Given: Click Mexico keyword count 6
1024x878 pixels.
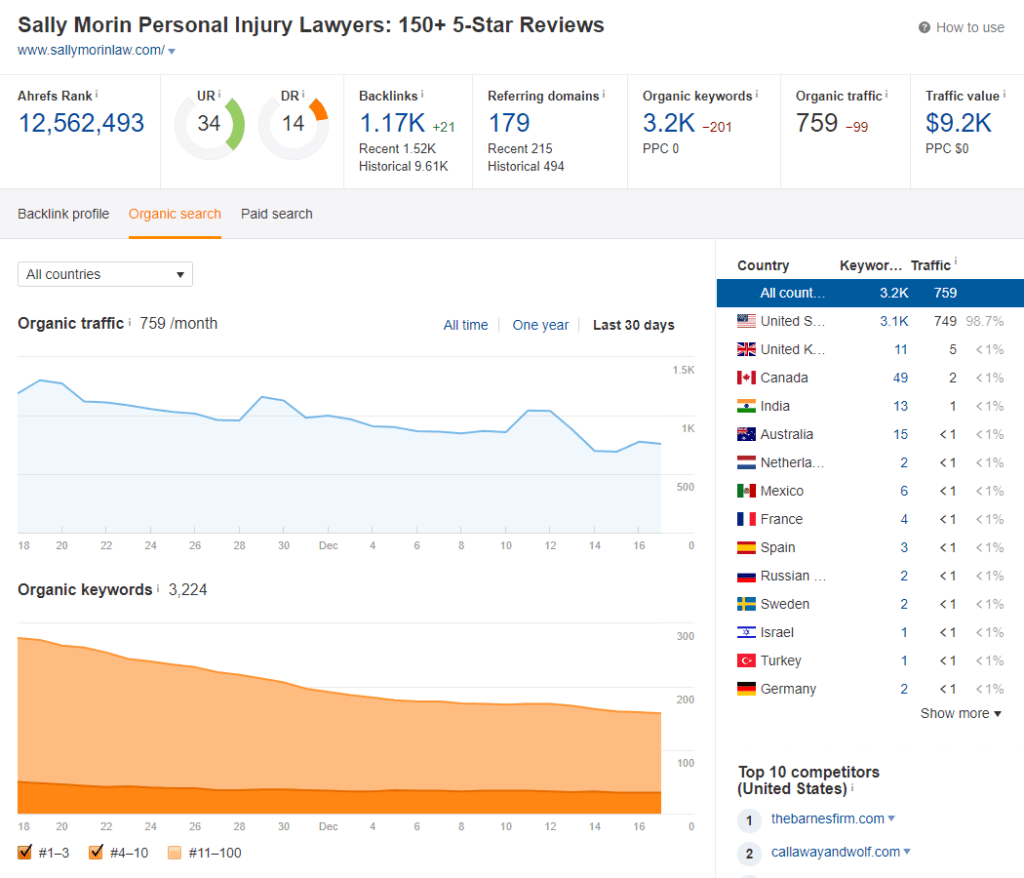Looking at the screenshot, I should (x=904, y=491).
